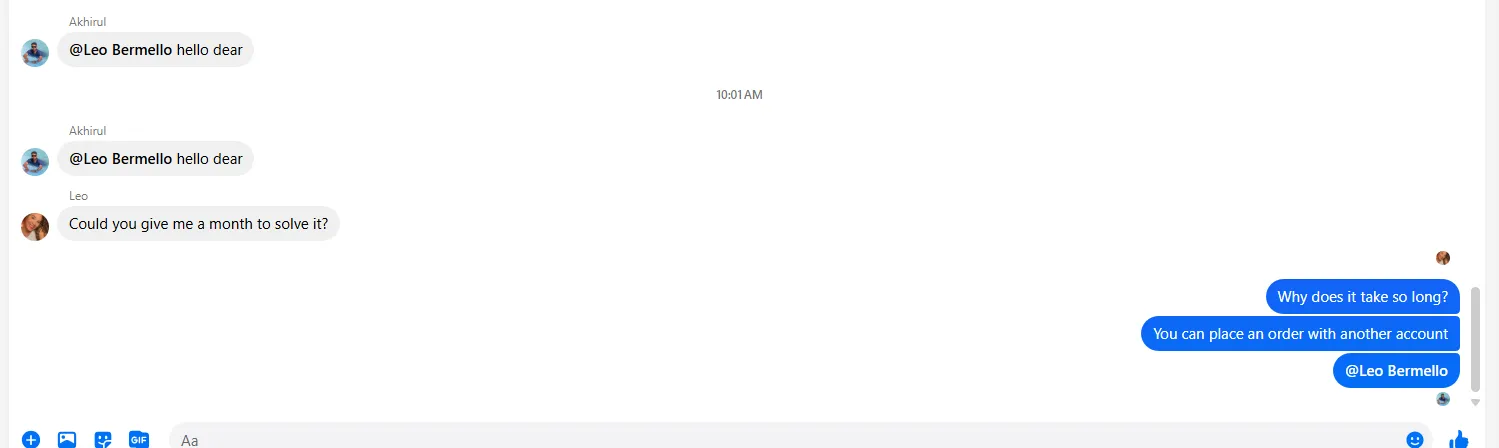Image resolution: width=1499 pixels, height=448 pixels.
Task: Click Akhirul's avatar beside second hello message
Action: point(35,162)
